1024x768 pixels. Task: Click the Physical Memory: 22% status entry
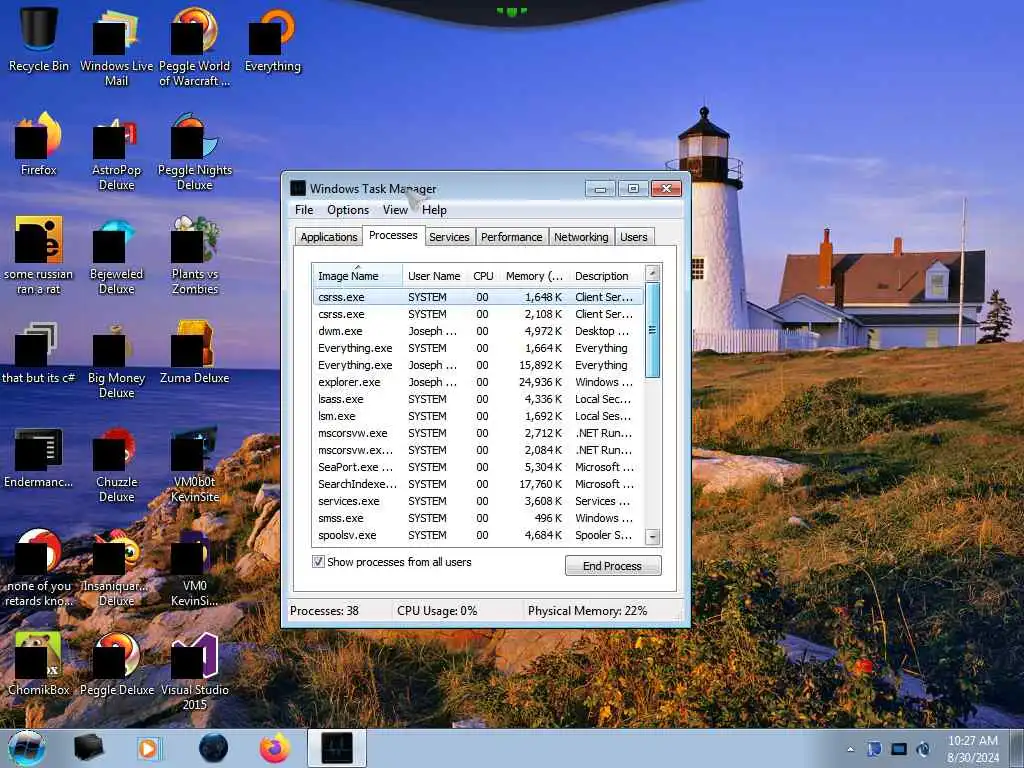[x=587, y=611]
